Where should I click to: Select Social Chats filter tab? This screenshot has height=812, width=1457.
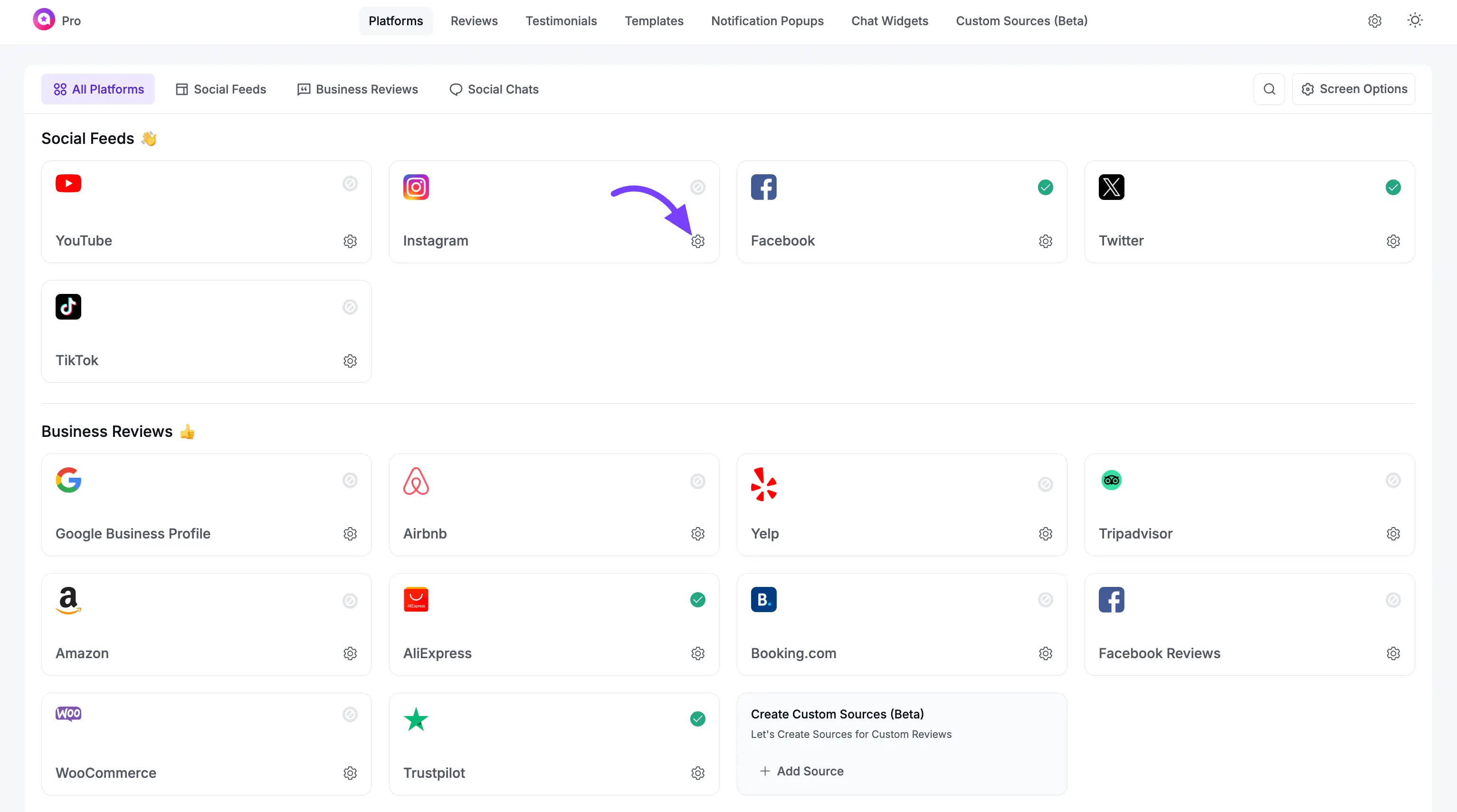coord(494,89)
